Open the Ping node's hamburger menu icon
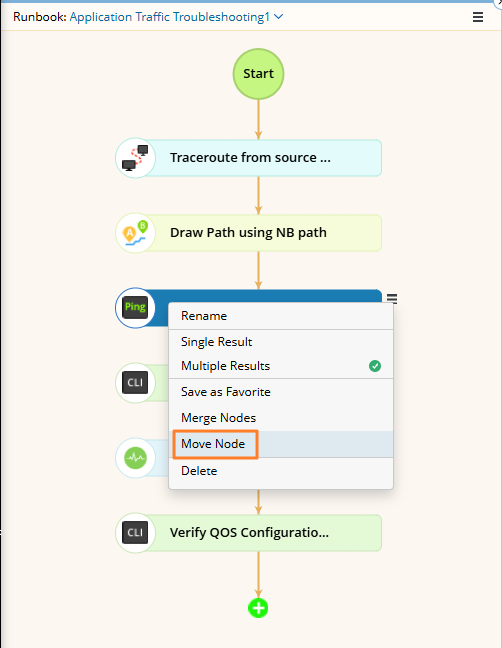 click(x=392, y=298)
